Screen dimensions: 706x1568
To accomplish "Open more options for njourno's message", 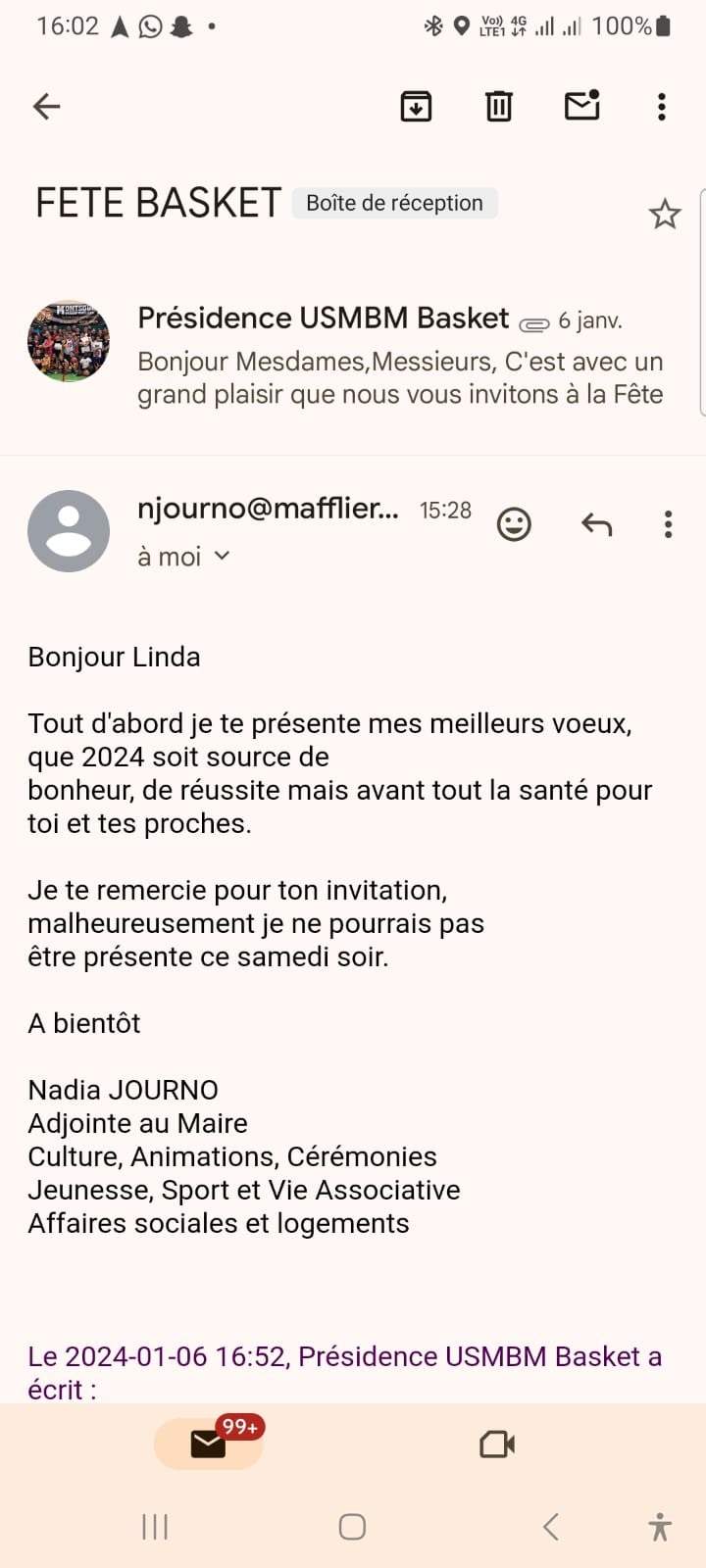I will 668,524.
